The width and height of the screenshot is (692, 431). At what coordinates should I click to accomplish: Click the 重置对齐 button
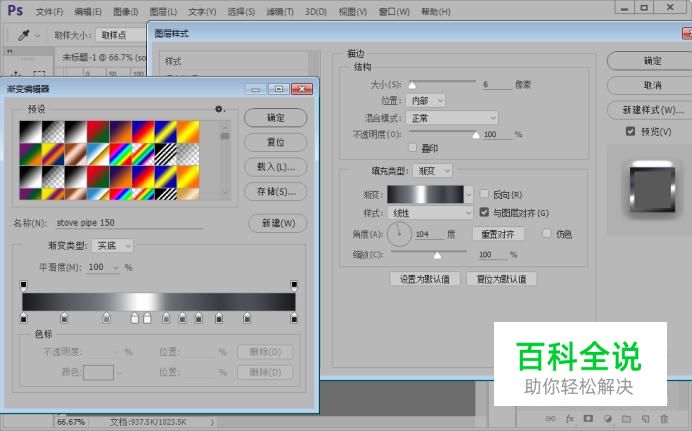[498, 234]
